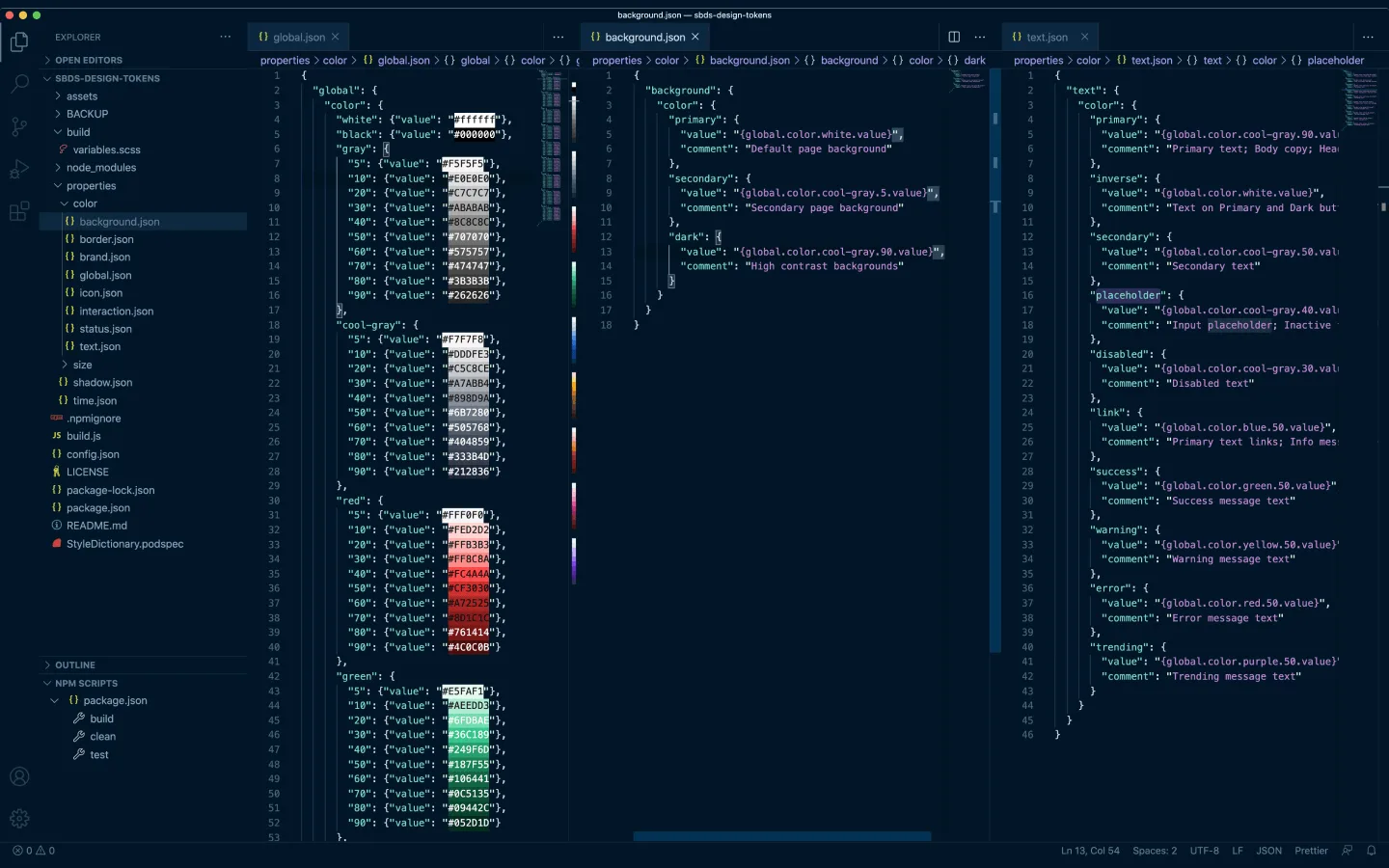
Task: Open Run and Debug view
Action: click(x=19, y=169)
